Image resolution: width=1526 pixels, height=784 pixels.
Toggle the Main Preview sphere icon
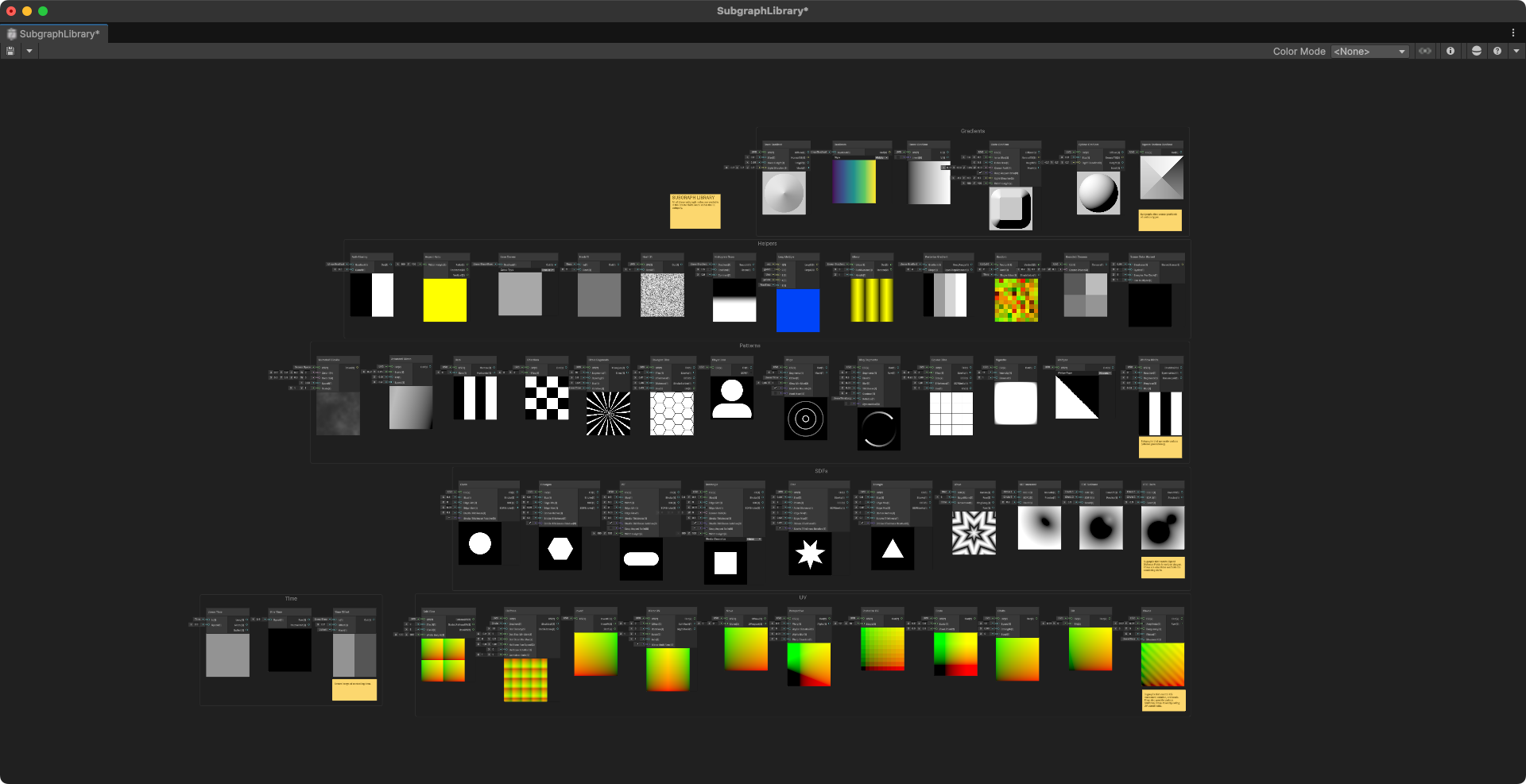coord(1477,51)
